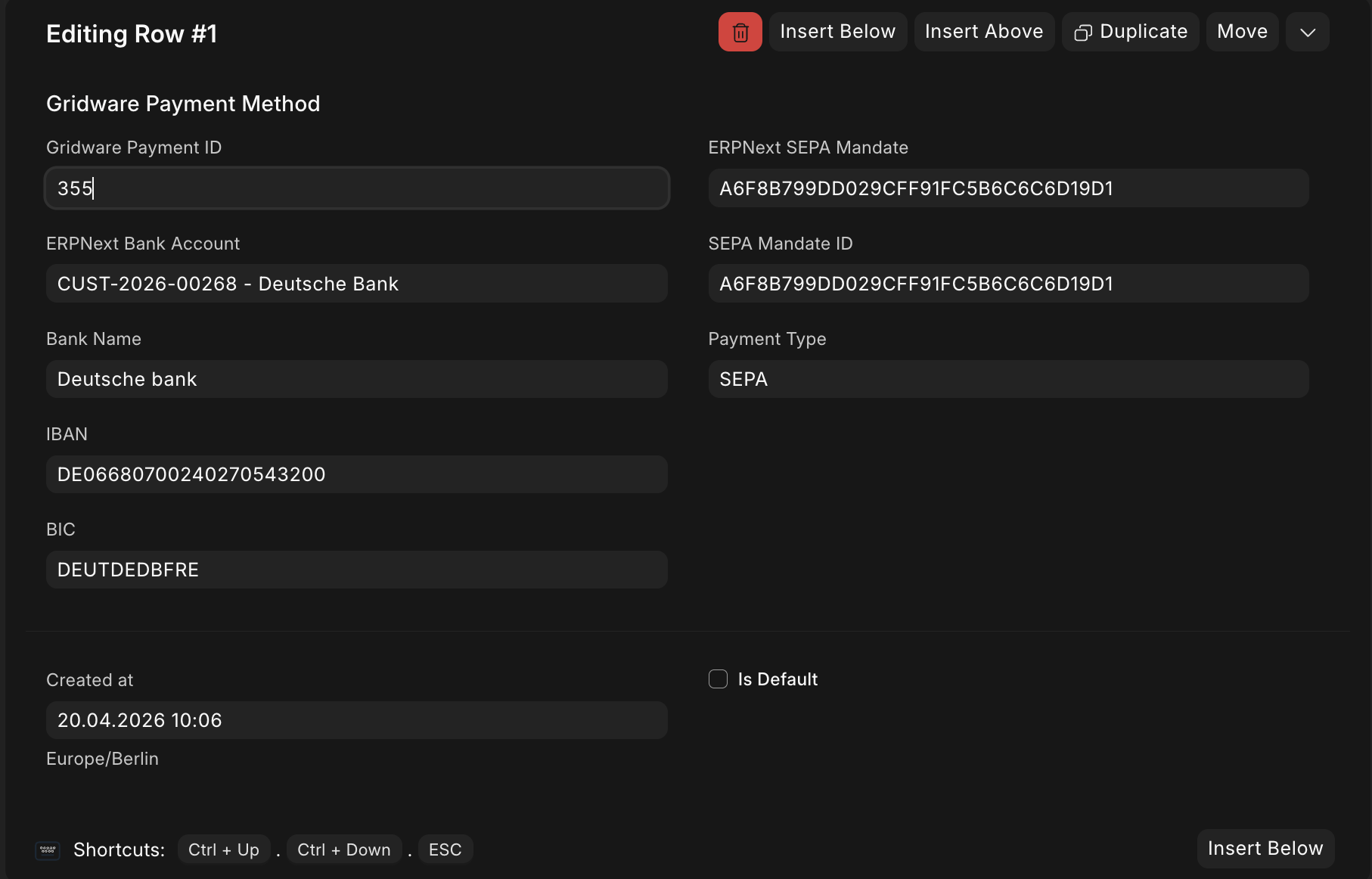
Task: Click the SEPA Mandate ID field
Action: click(1008, 284)
